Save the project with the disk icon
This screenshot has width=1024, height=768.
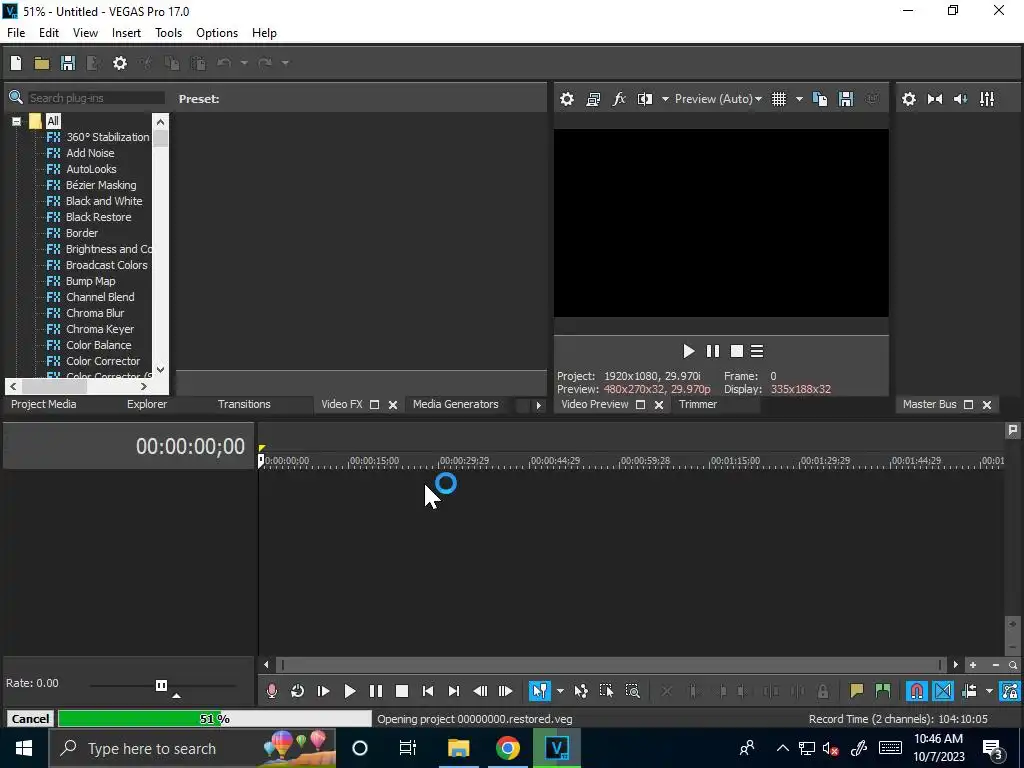coord(68,63)
